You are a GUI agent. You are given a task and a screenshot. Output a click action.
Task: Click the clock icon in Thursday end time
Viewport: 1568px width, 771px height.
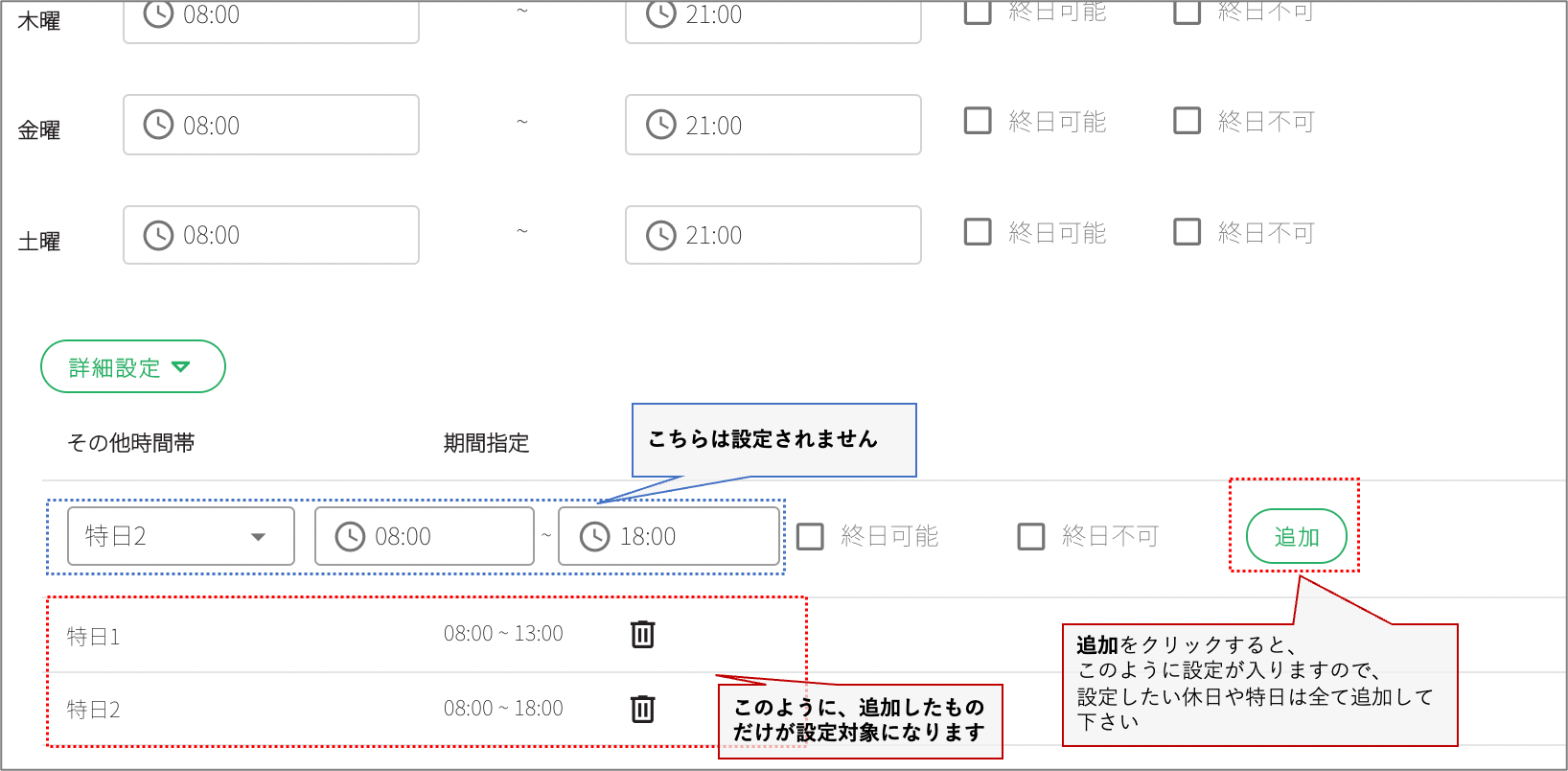pos(660,13)
